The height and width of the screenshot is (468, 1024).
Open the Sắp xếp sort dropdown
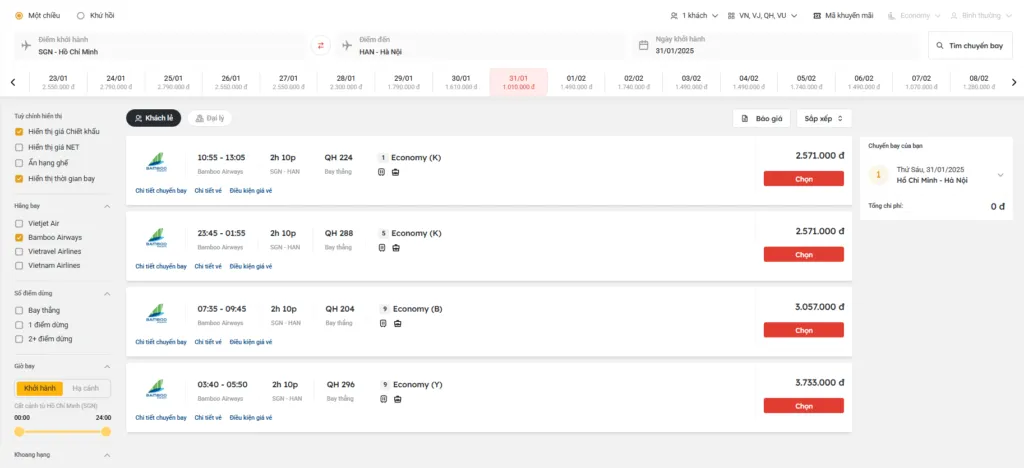coord(824,118)
